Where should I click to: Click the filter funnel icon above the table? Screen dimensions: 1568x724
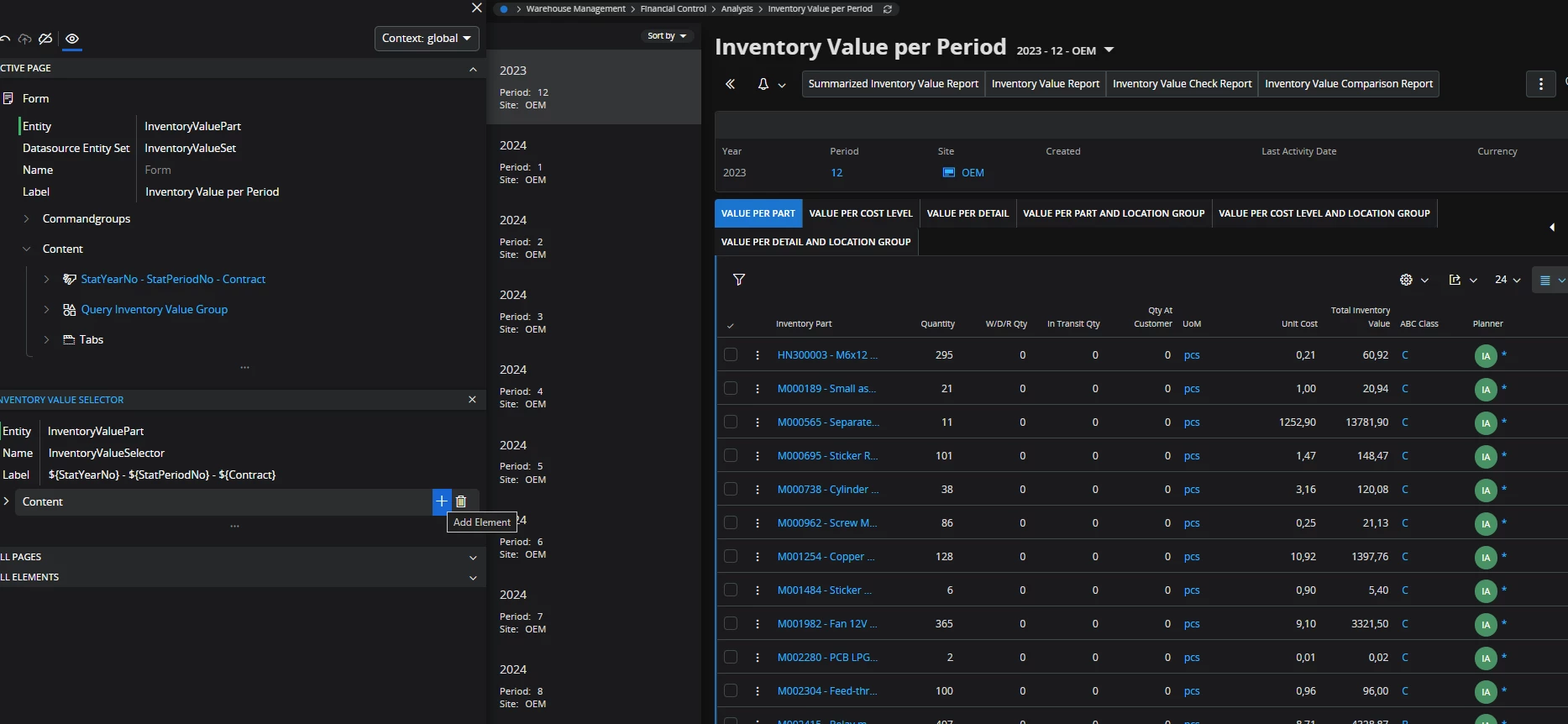(739, 280)
